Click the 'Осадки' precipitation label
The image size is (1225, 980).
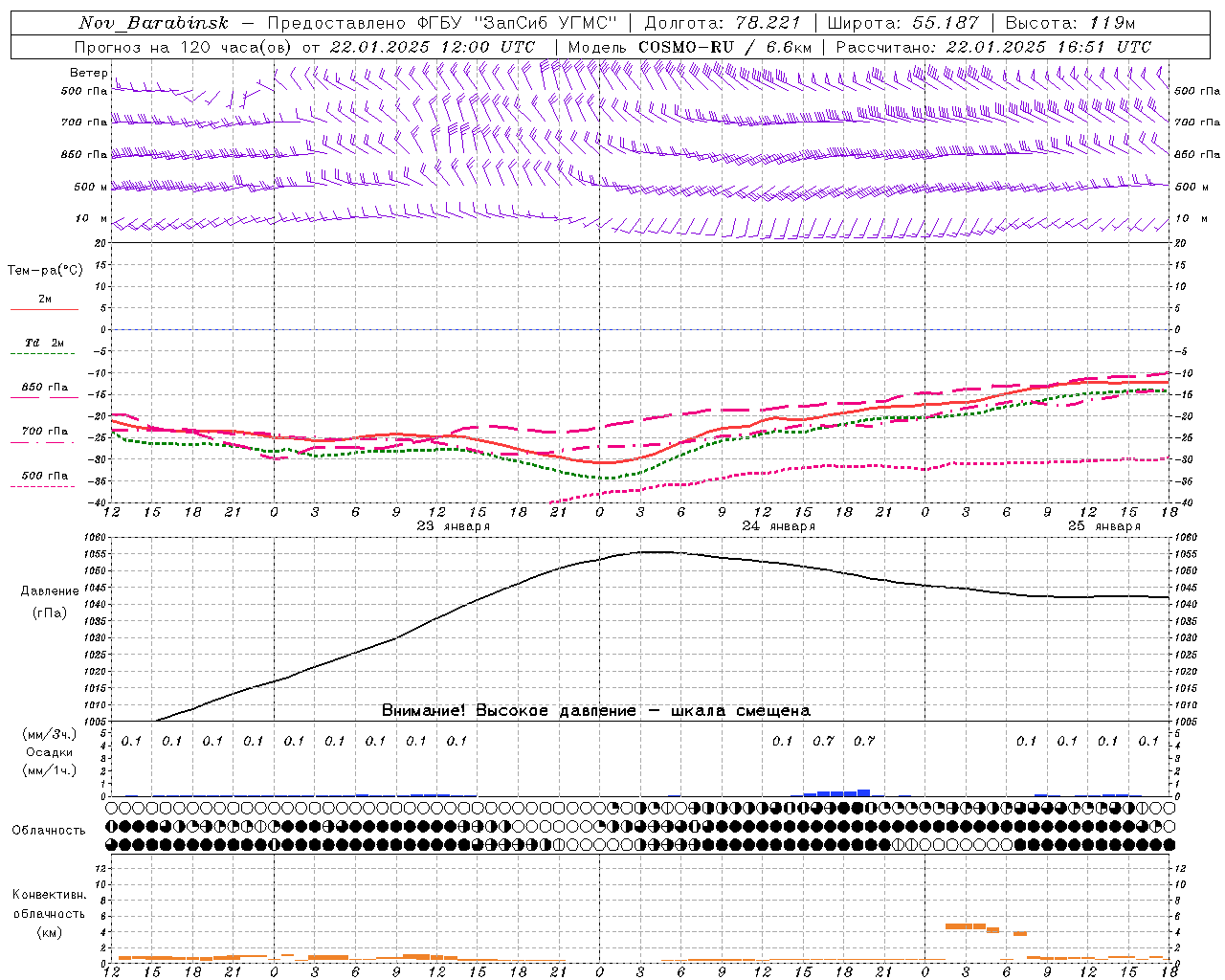[50, 752]
